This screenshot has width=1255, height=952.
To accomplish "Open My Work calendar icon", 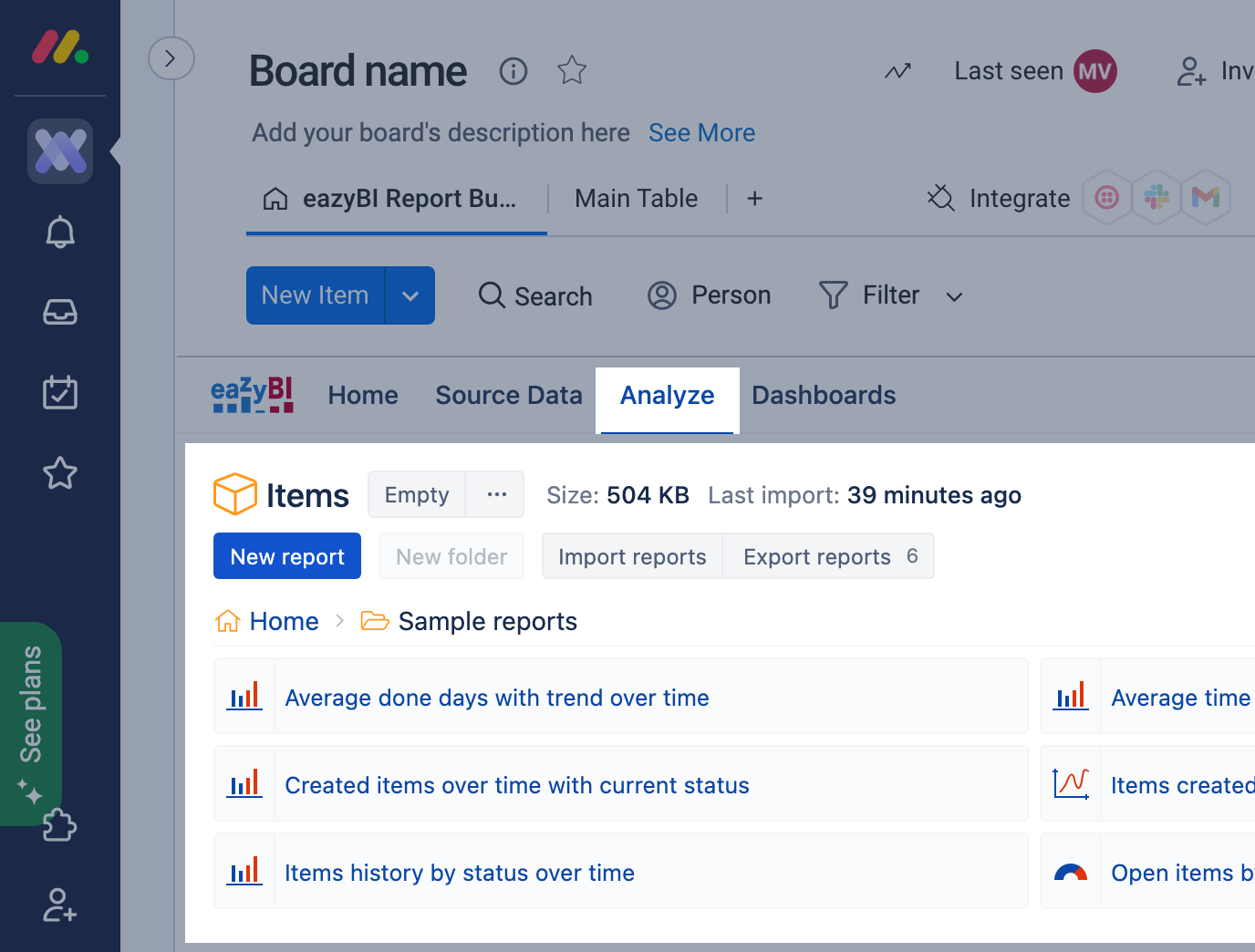I will pyautogui.click(x=60, y=392).
